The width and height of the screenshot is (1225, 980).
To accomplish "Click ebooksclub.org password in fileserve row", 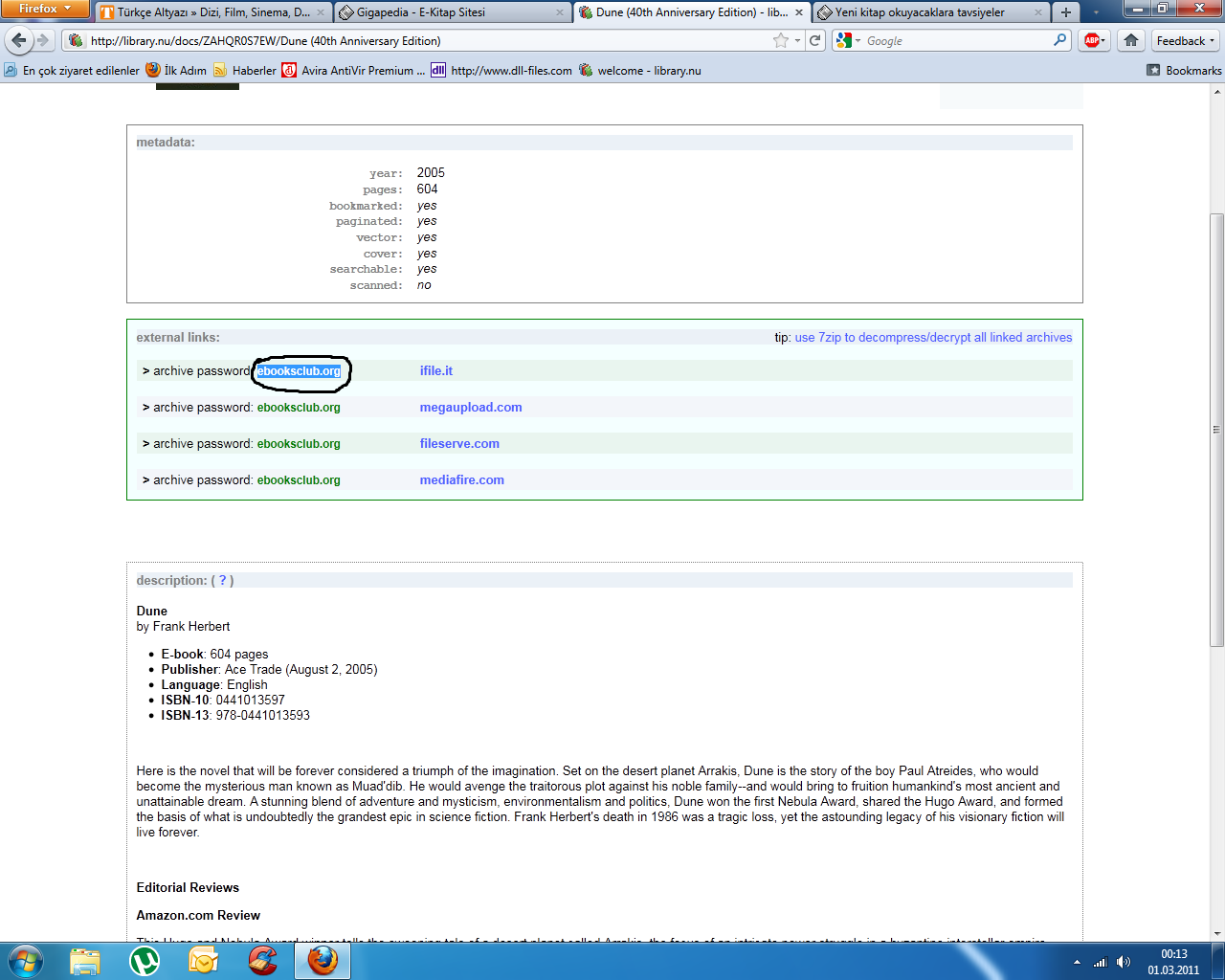I will 299,443.
